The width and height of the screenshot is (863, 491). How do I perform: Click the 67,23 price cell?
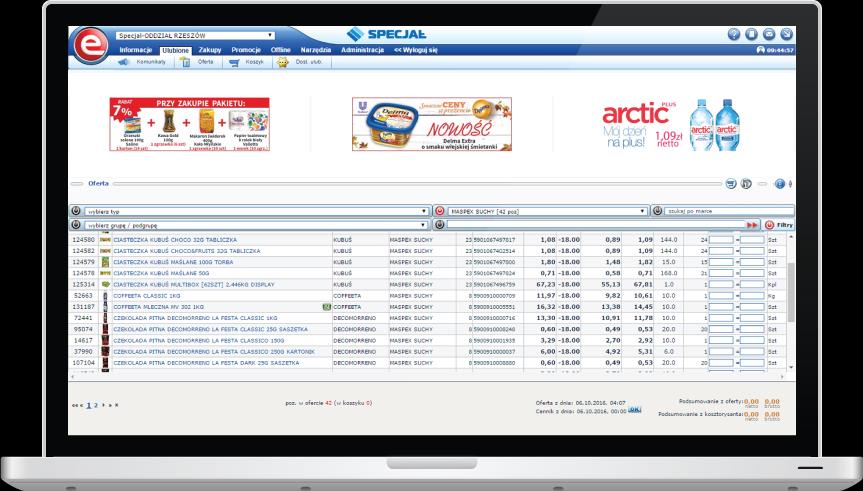click(x=547, y=285)
